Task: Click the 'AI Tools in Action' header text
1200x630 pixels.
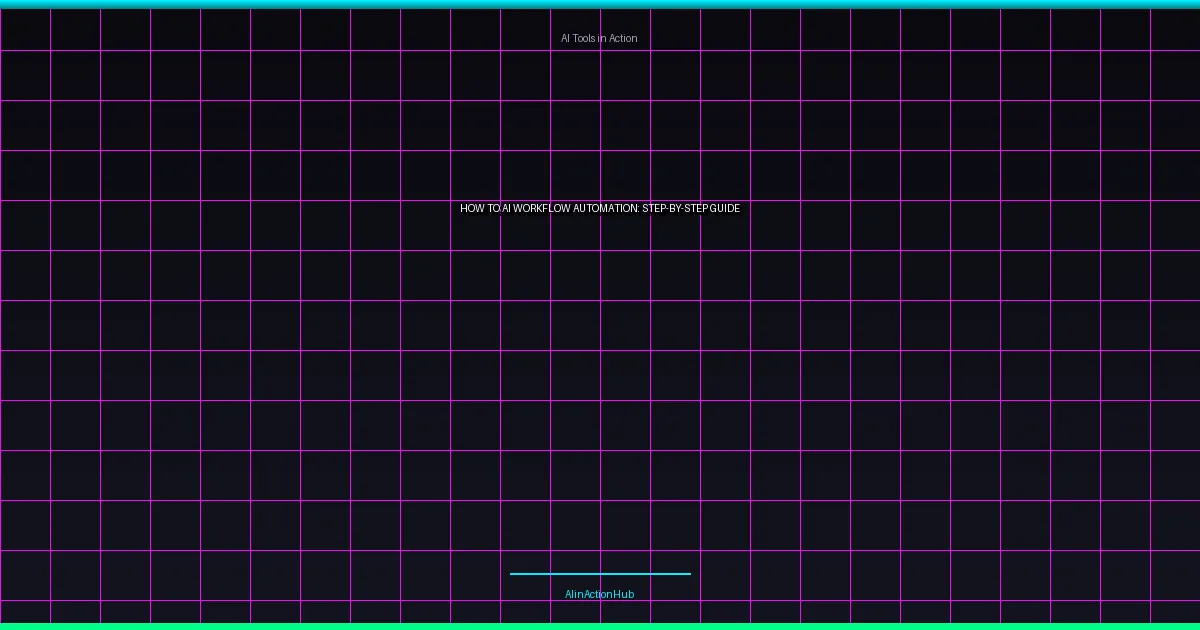Action: pos(599,38)
